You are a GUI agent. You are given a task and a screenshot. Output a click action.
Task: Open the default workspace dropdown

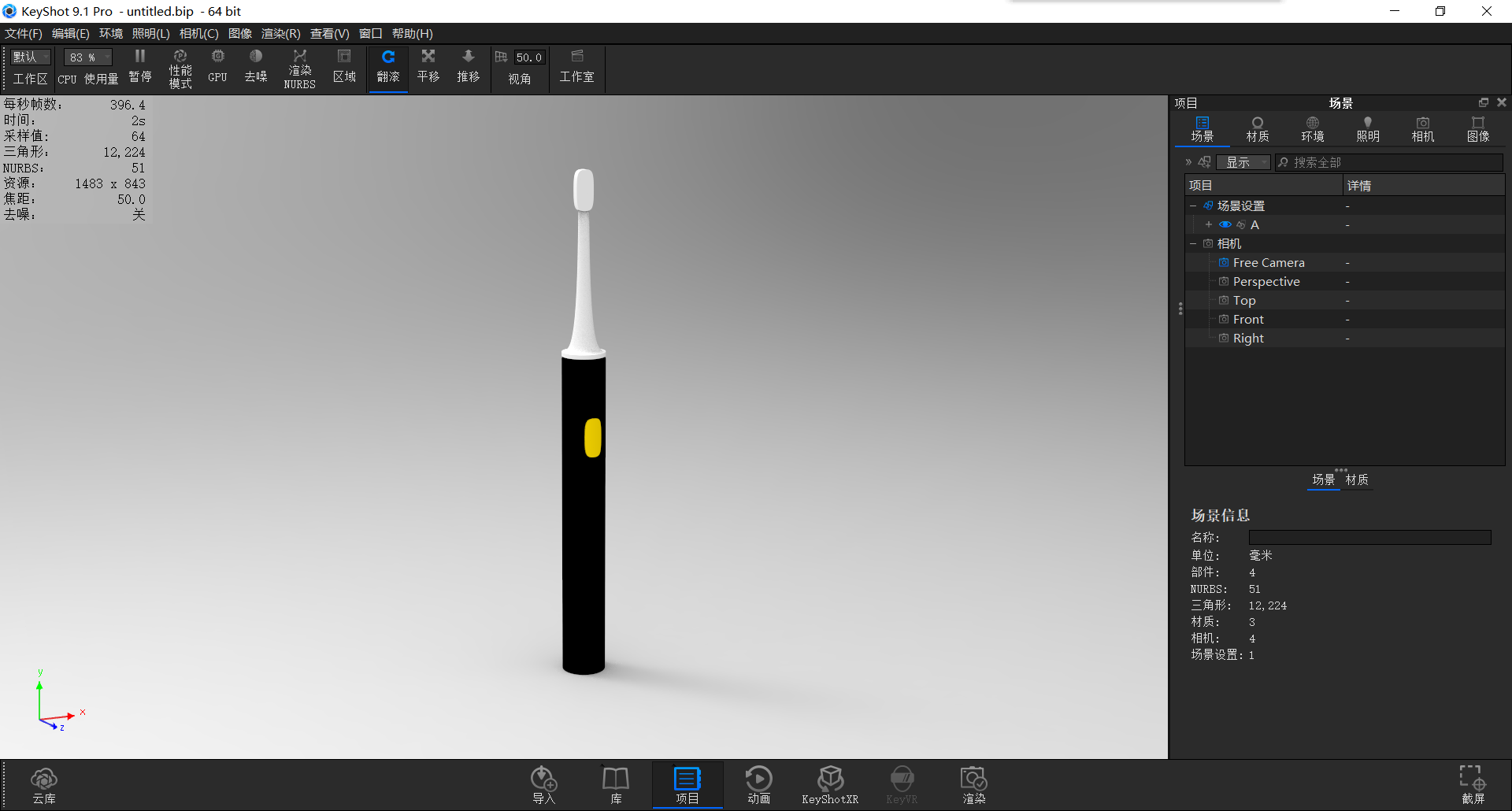pos(30,57)
